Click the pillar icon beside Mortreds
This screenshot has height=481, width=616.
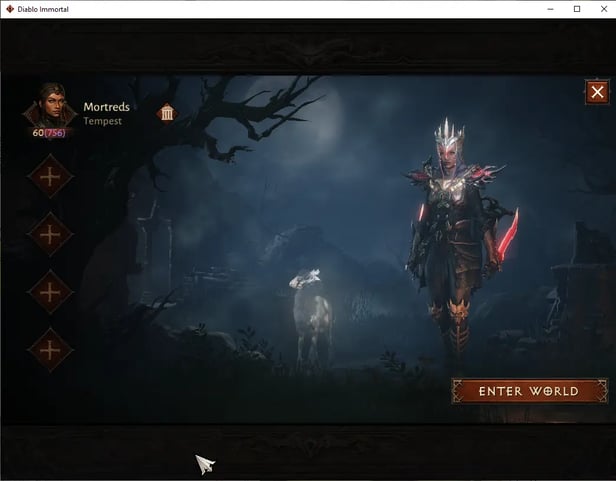[x=167, y=113]
